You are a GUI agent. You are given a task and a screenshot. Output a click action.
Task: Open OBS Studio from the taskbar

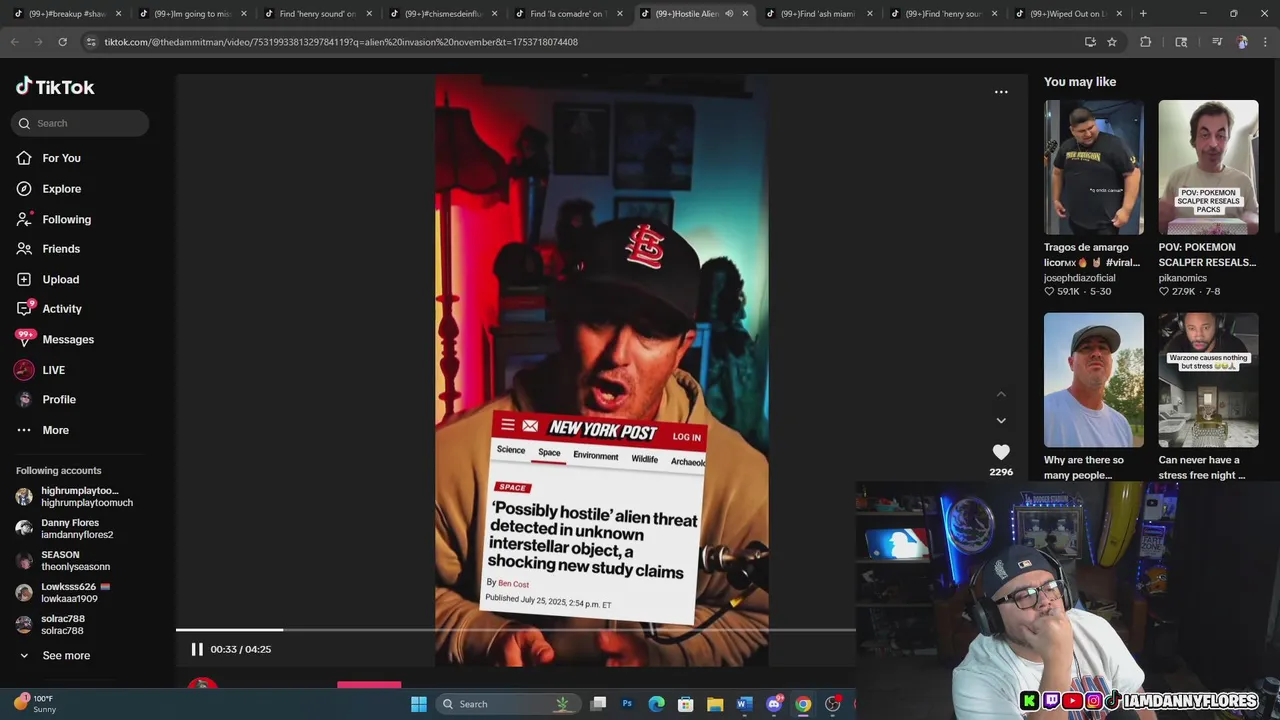(832, 704)
